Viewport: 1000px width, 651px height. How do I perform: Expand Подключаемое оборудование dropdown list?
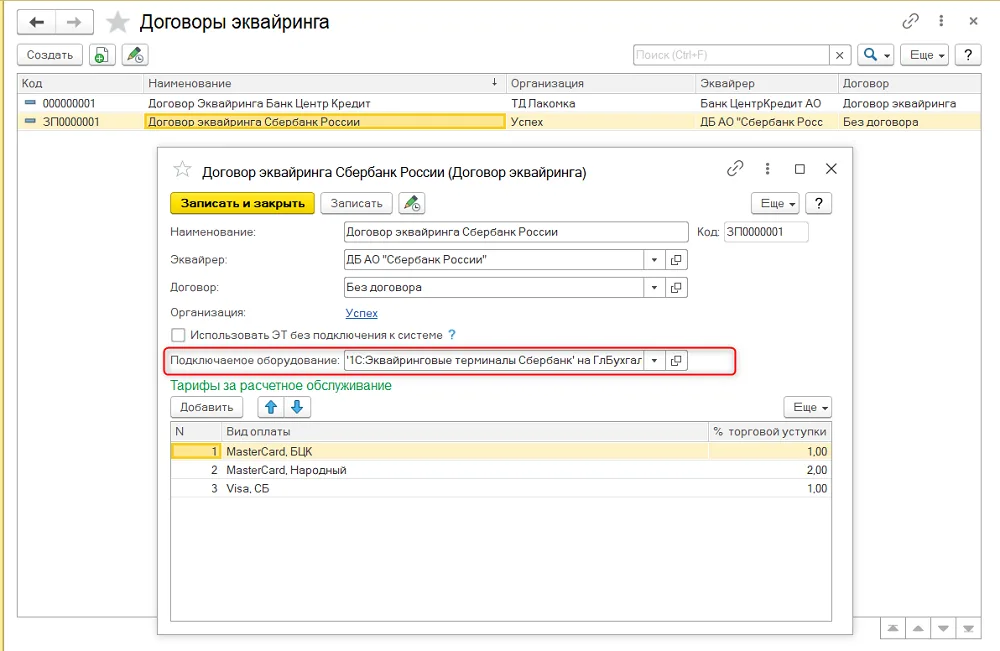[654, 361]
